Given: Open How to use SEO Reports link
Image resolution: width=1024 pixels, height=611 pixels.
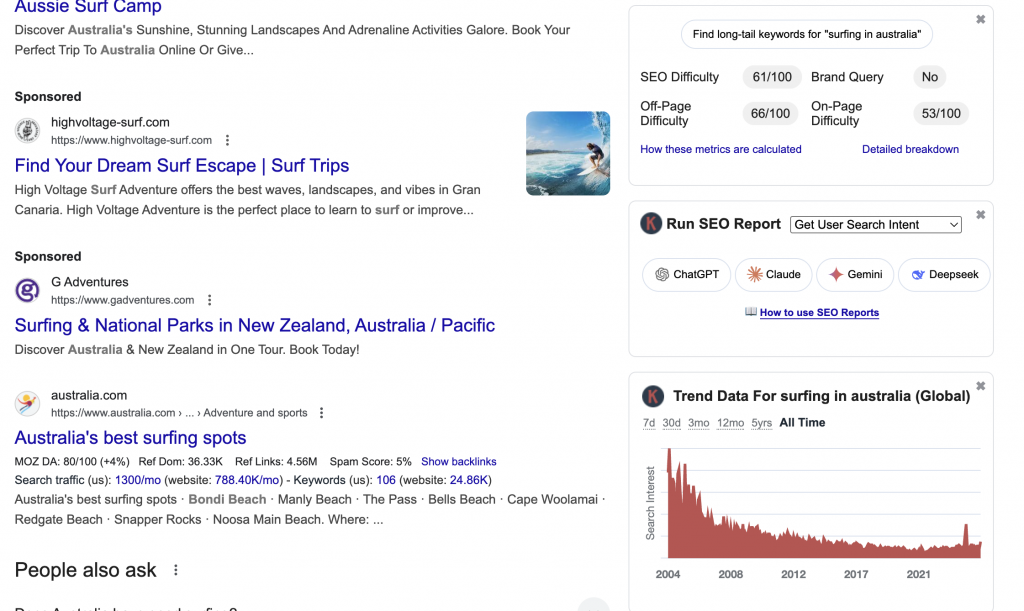Looking at the screenshot, I should (819, 313).
